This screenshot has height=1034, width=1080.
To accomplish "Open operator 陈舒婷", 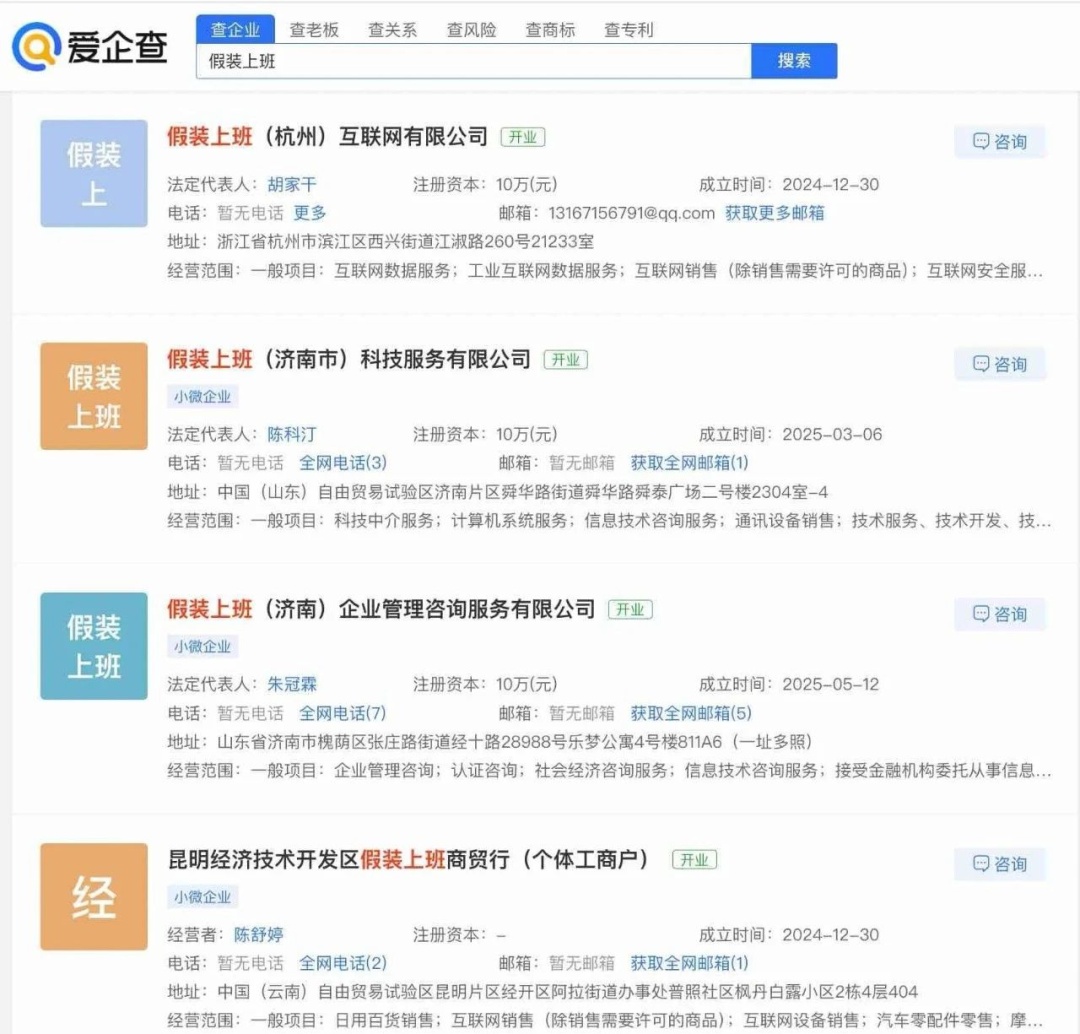I will point(259,935).
